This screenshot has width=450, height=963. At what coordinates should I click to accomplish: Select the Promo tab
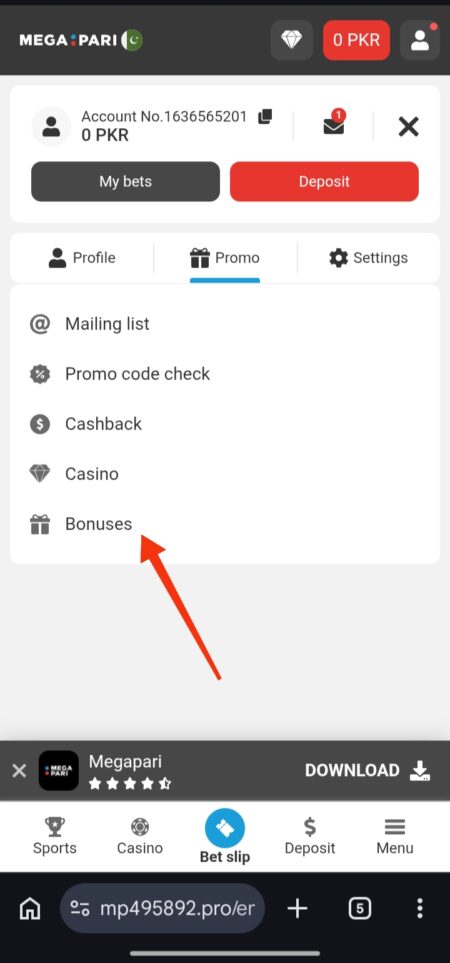click(x=225, y=258)
